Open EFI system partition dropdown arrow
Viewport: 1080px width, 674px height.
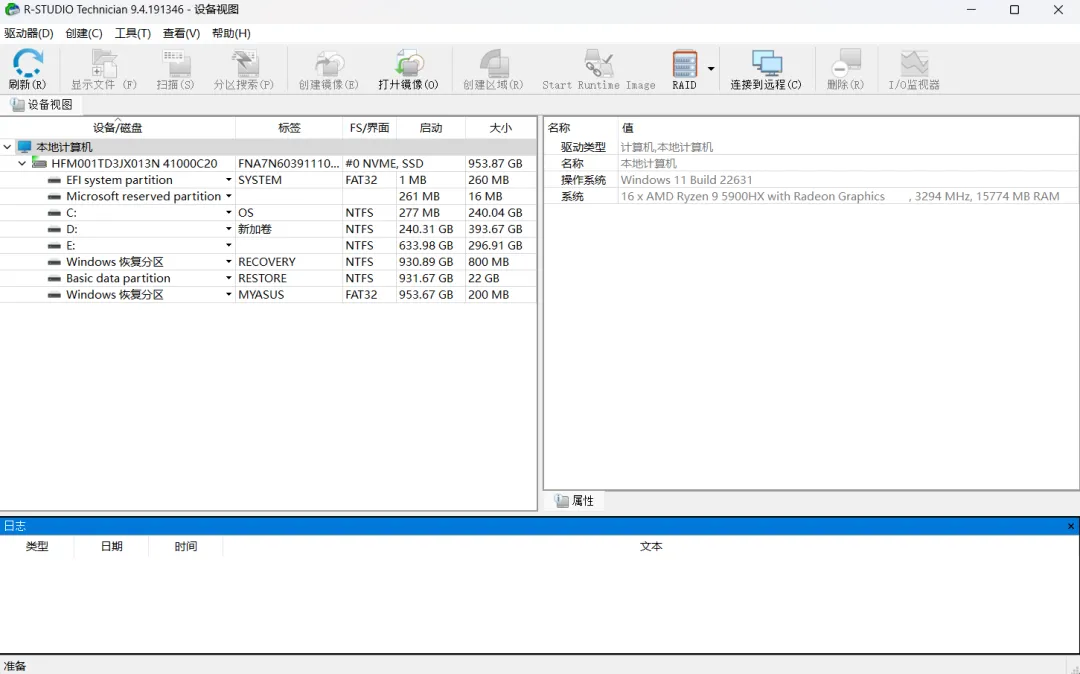(x=228, y=180)
